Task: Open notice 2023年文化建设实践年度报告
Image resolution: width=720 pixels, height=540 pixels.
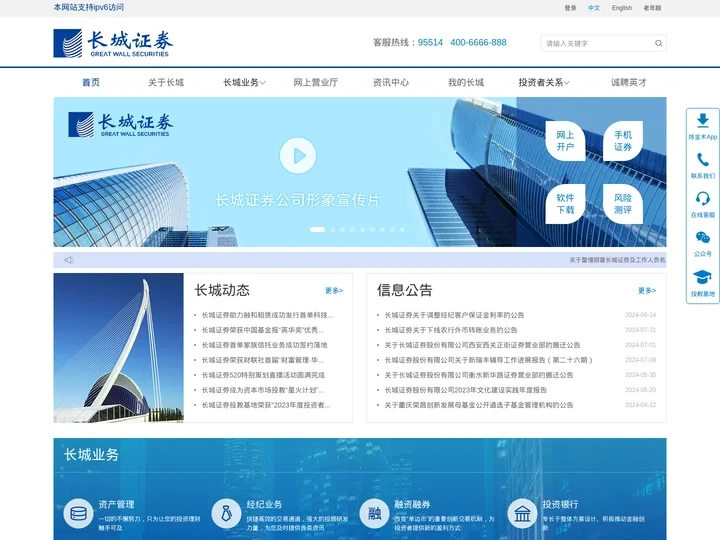Action: (x=466, y=390)
